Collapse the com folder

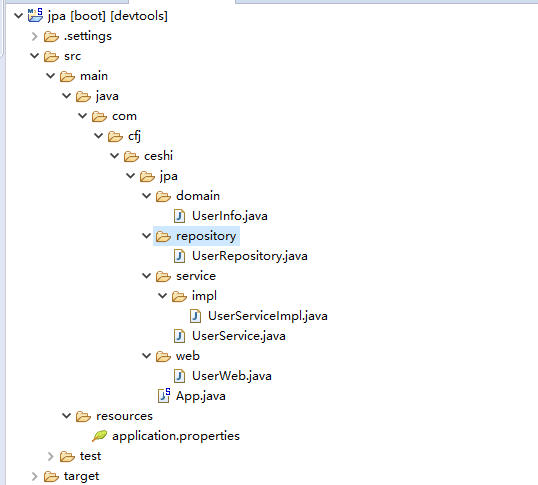pyautogui.click(x=82, y=116)
